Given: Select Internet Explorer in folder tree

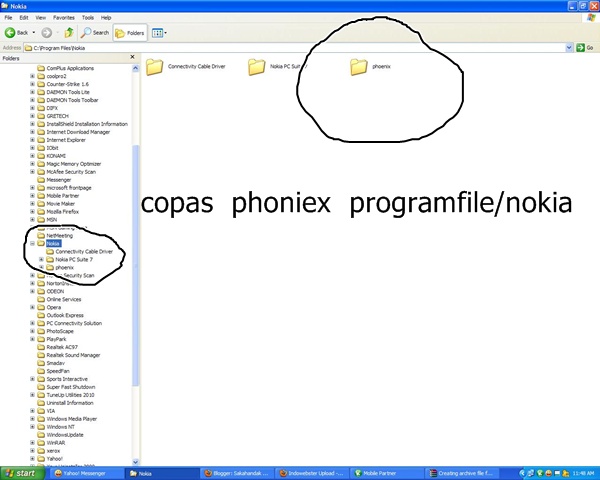Looking at the screenshot, I should (x=66, y=140).
